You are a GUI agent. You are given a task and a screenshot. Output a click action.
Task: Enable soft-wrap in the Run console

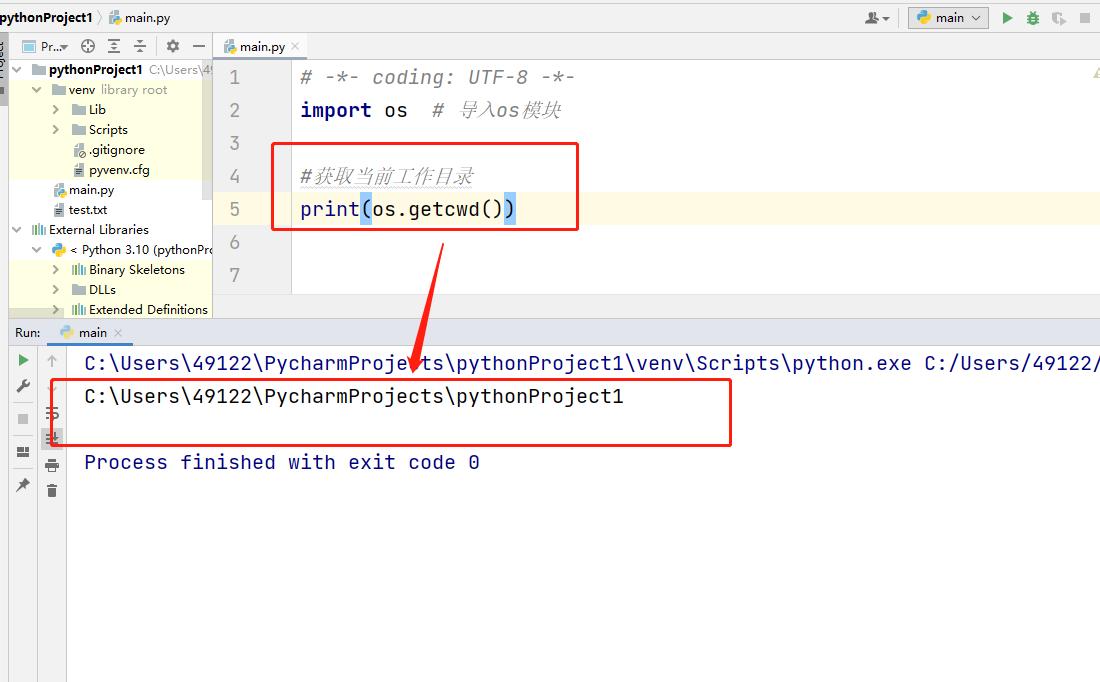click(51, 413)
